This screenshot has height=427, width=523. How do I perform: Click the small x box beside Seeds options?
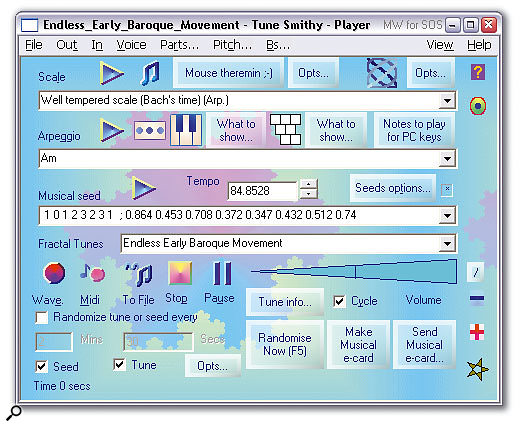pos(447,189)
